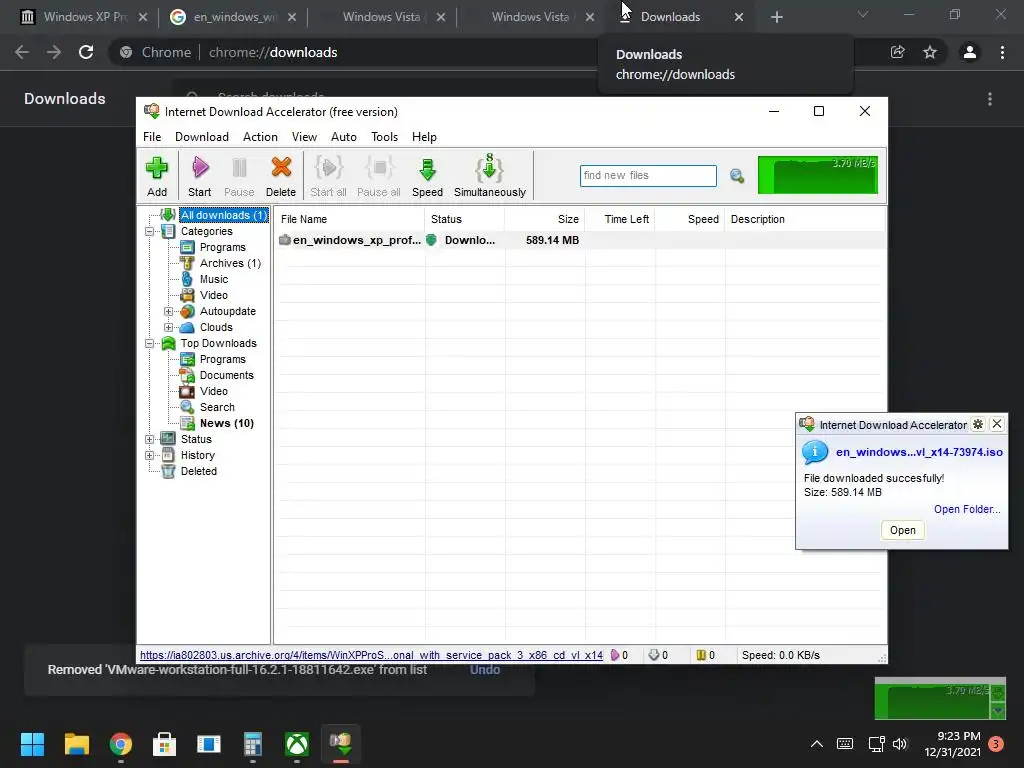The image size is (1024, 768).
Task: Select Documents under Top Downloads
Action: (x=227, y=376)
